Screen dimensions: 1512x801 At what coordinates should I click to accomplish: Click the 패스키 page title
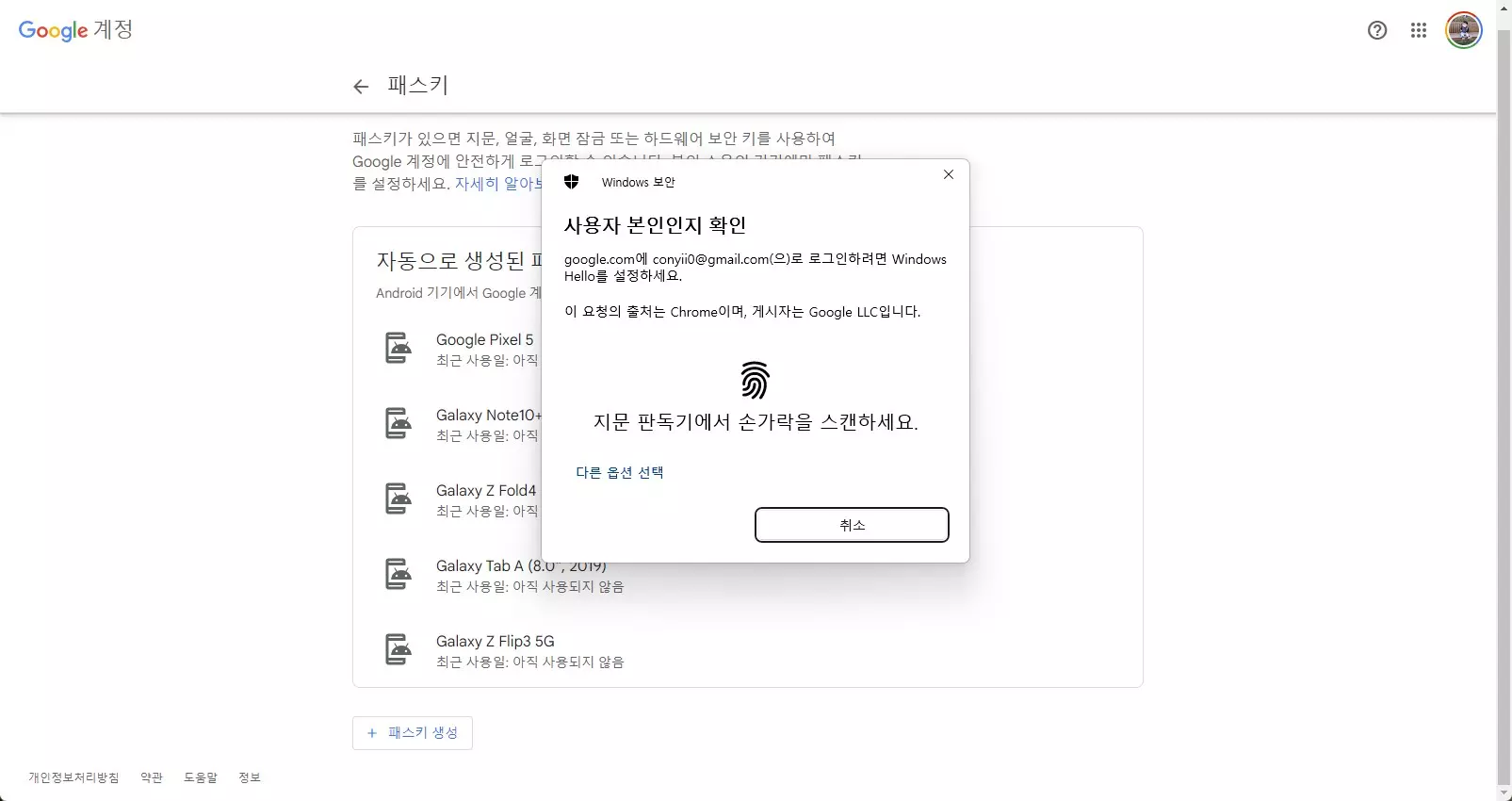click(418, 85)
